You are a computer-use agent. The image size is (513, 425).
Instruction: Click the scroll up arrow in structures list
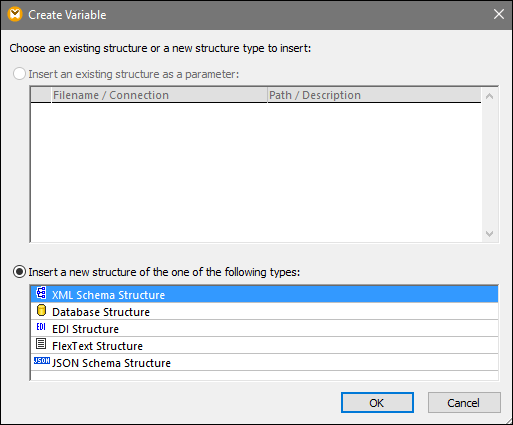click(x=489, y=96)
